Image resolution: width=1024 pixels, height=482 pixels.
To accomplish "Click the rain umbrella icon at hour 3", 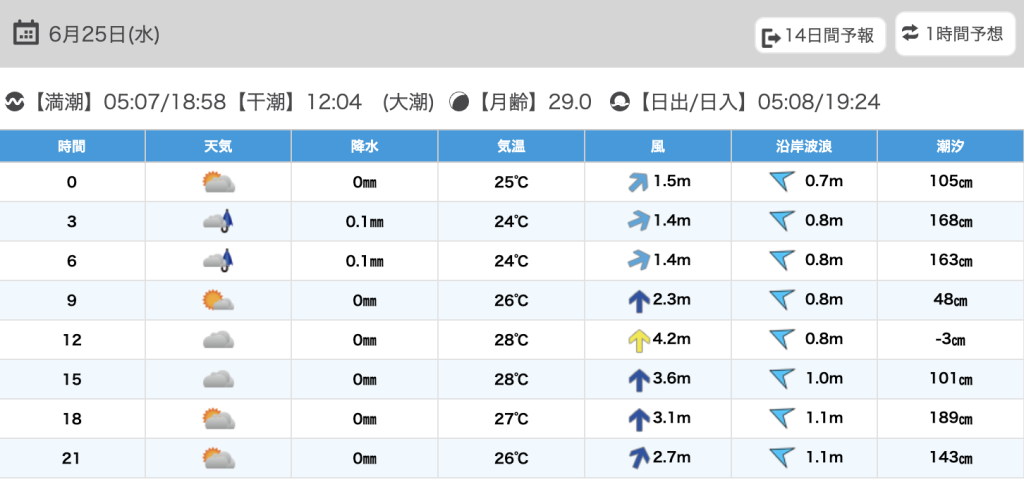I will 218,221.
